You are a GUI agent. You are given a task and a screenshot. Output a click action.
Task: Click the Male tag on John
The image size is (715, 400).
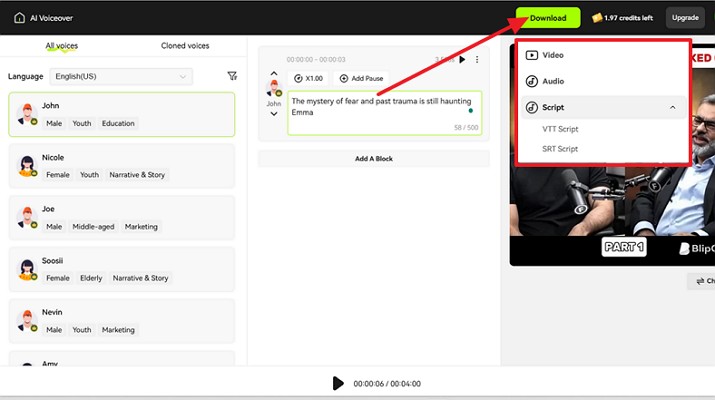[x=54, y=123]
